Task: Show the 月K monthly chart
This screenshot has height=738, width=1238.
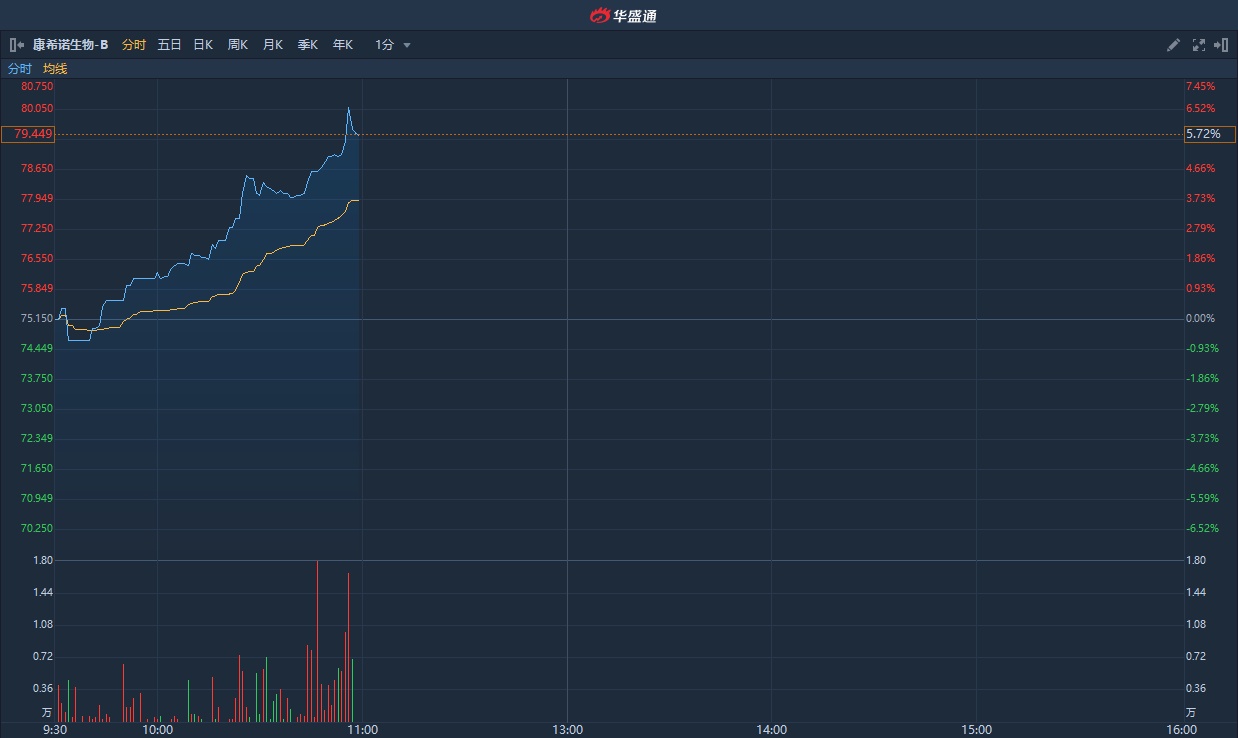Action: [272, 45]
